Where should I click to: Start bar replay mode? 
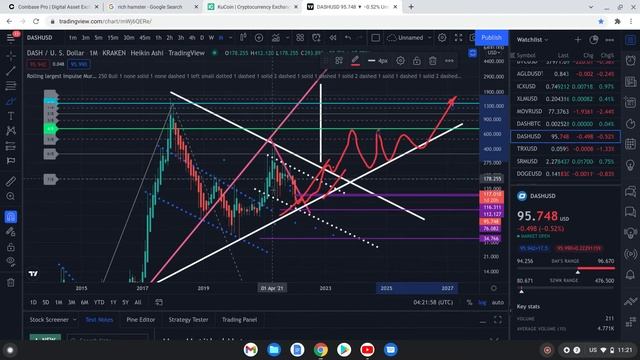pyautogui.click(x=333, y=38)
